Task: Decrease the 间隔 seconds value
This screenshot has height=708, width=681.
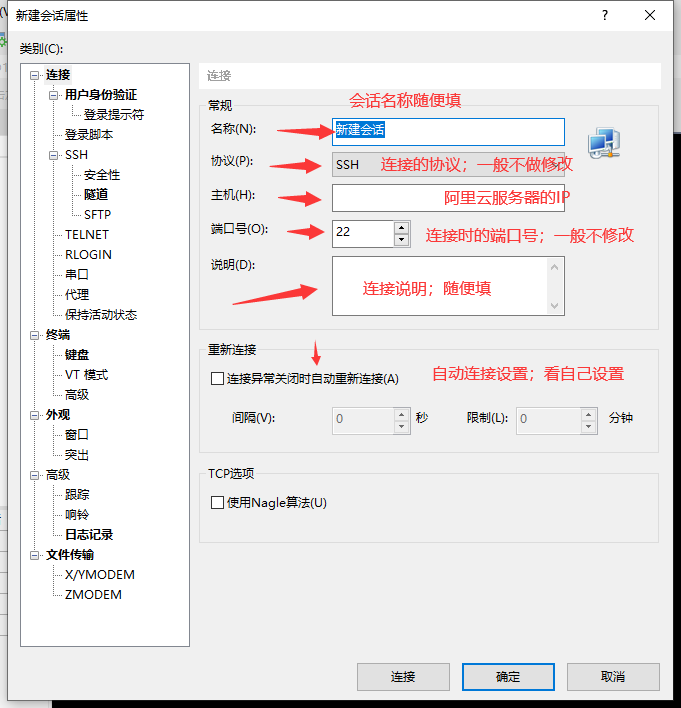Action: tap(401, 427)
